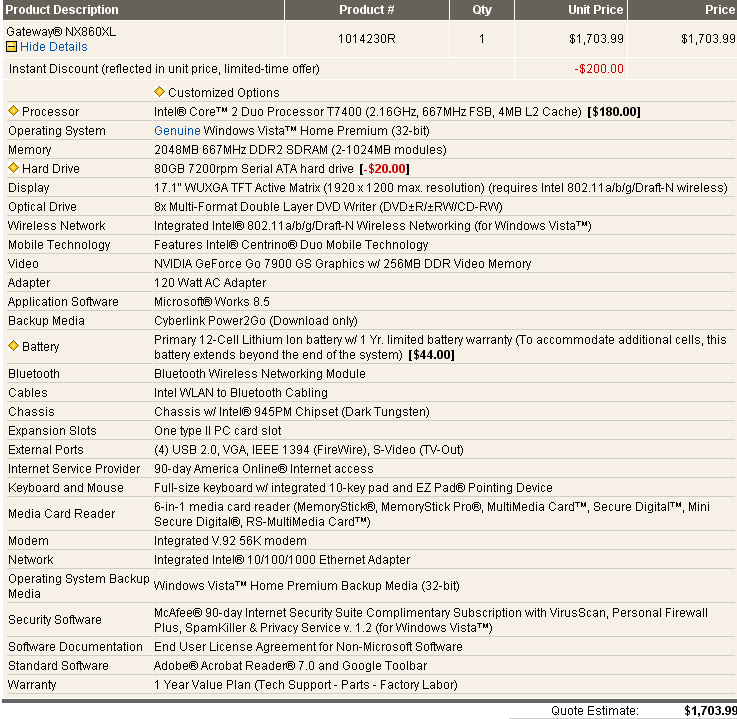The image size is (737, 719).
Task: Click the Intel WLAN to Bluetooth Cabling value
Action: click(x=241, y=393)
